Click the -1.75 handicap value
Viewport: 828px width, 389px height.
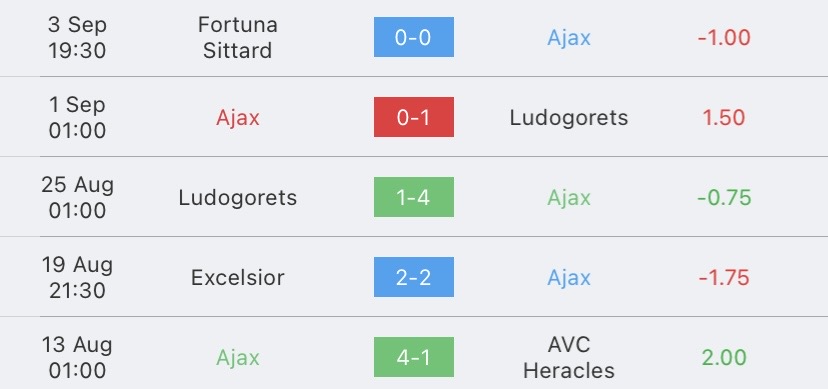(x=724, y=278)
